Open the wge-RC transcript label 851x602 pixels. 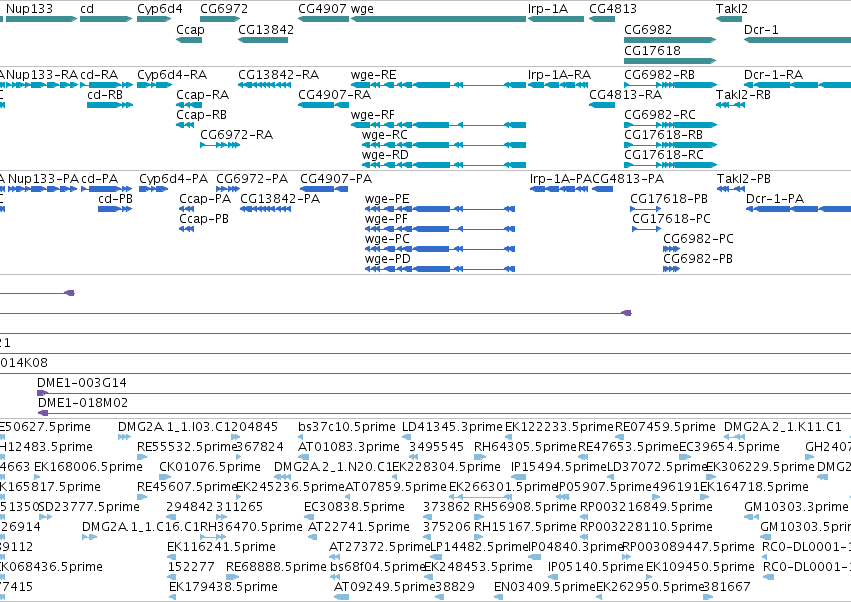[x=384, y=135]
